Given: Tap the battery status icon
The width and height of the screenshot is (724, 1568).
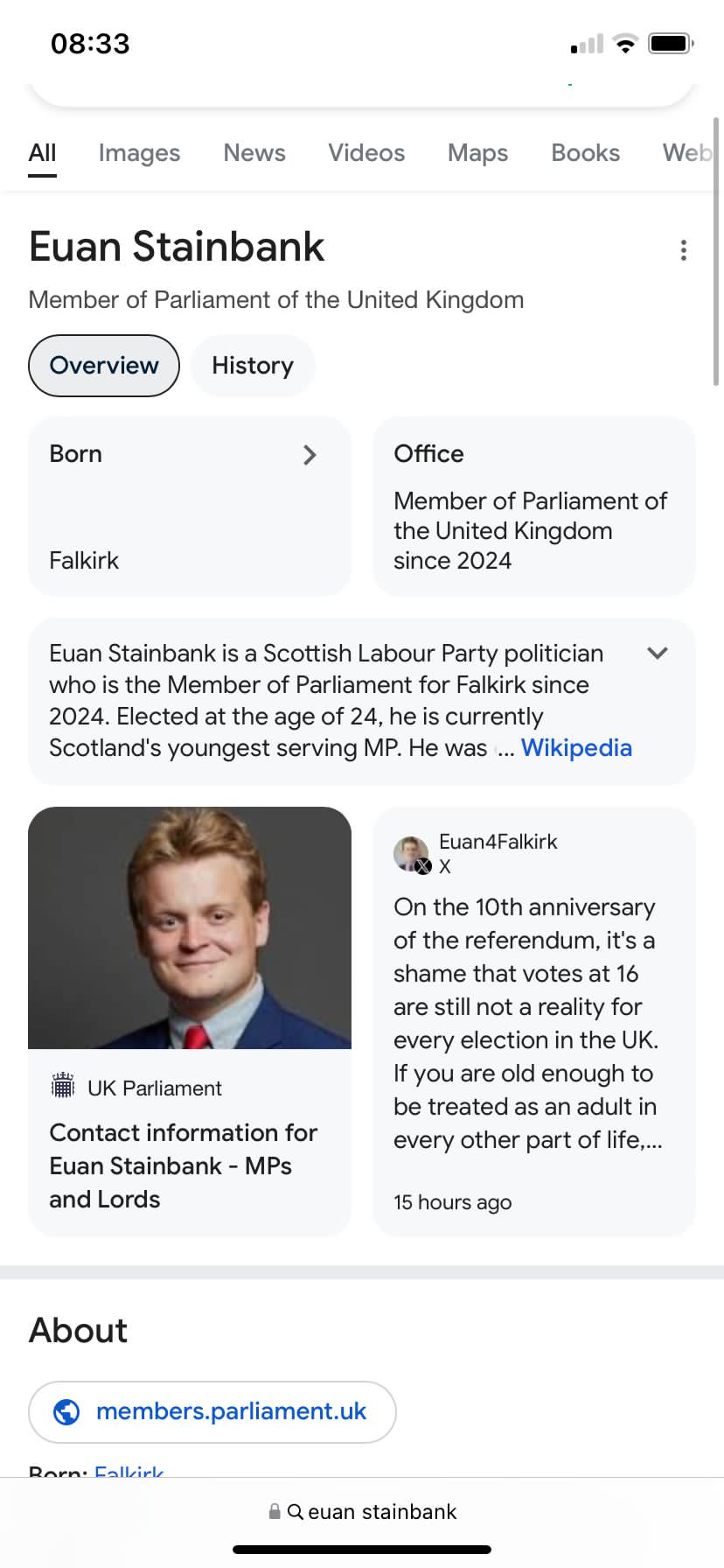Looking at the screenshot, I should click(671, 44).
